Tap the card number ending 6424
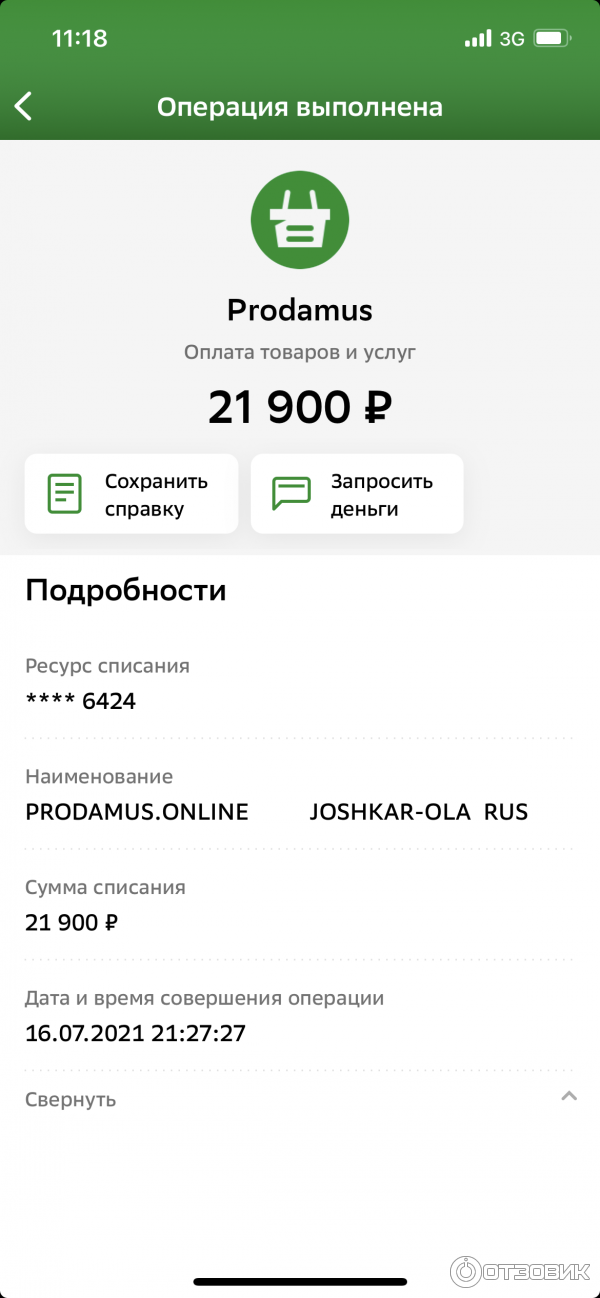600x1298 pixels. point(81,701)
